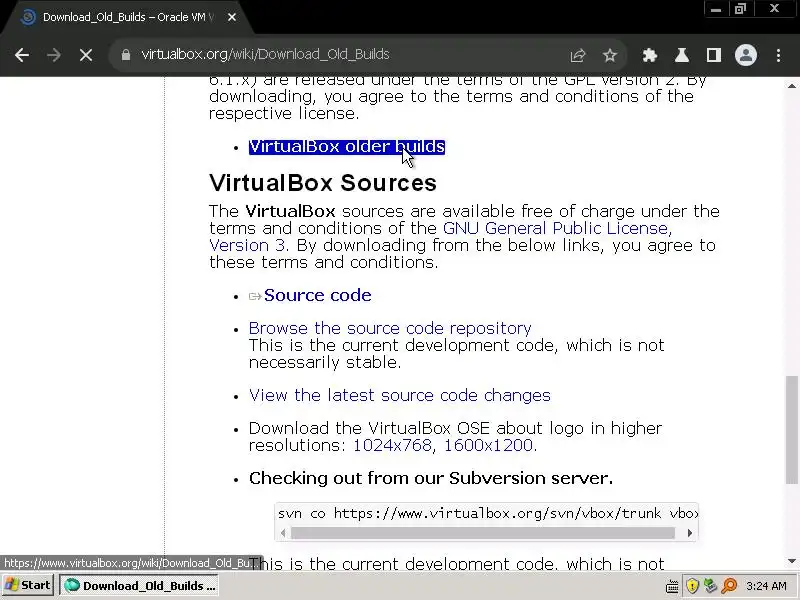The height and width of the screenshot is (600, 800).
Task: Open Chrome three-dot menu
Action: (778, 55)
